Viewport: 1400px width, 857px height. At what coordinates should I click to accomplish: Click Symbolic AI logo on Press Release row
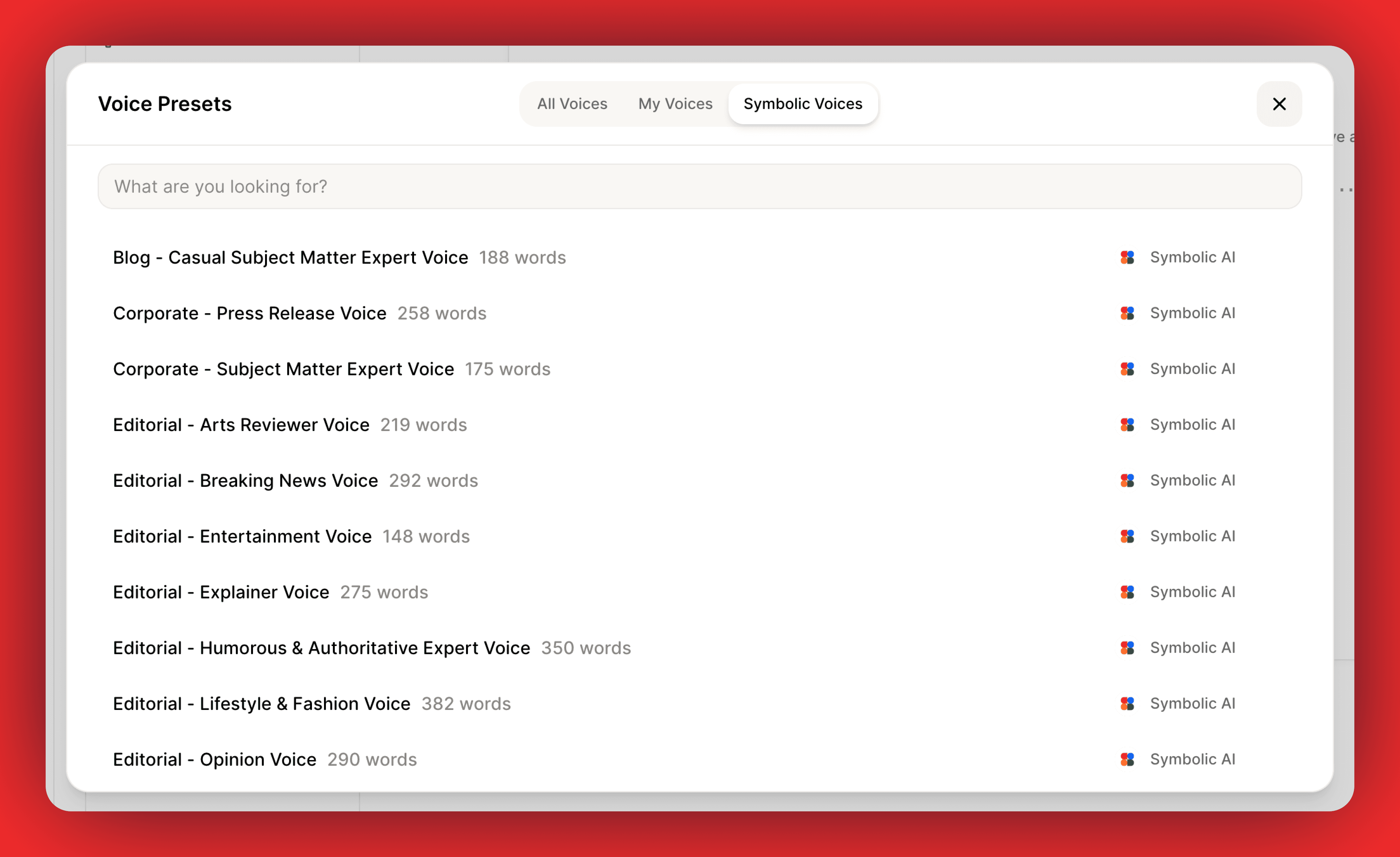coord(1127,313)
